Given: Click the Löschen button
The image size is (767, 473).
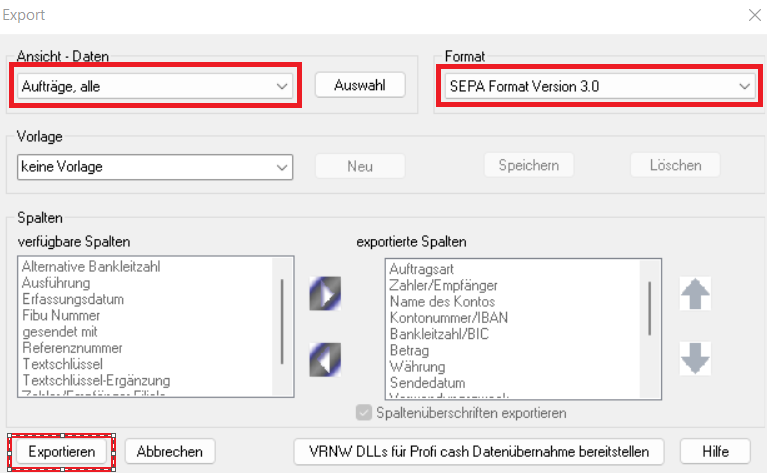Looking at the screenshot, I should (x=675, y=165).
